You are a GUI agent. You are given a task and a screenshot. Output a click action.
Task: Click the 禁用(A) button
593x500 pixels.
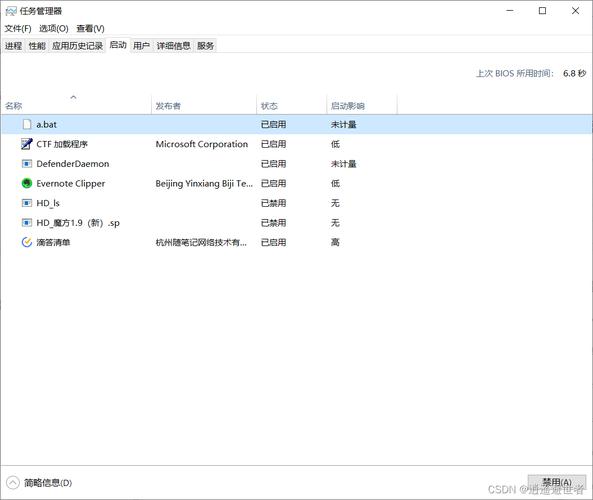[x=557, y=482]
